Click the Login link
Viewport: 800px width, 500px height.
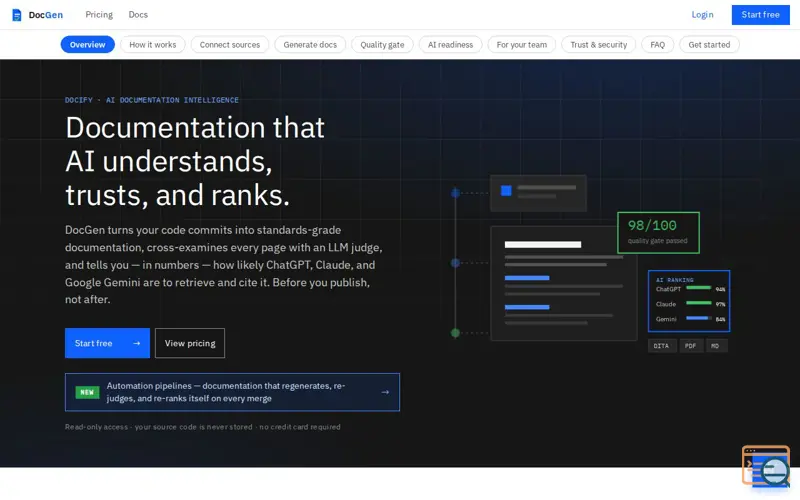pos(703,15)
